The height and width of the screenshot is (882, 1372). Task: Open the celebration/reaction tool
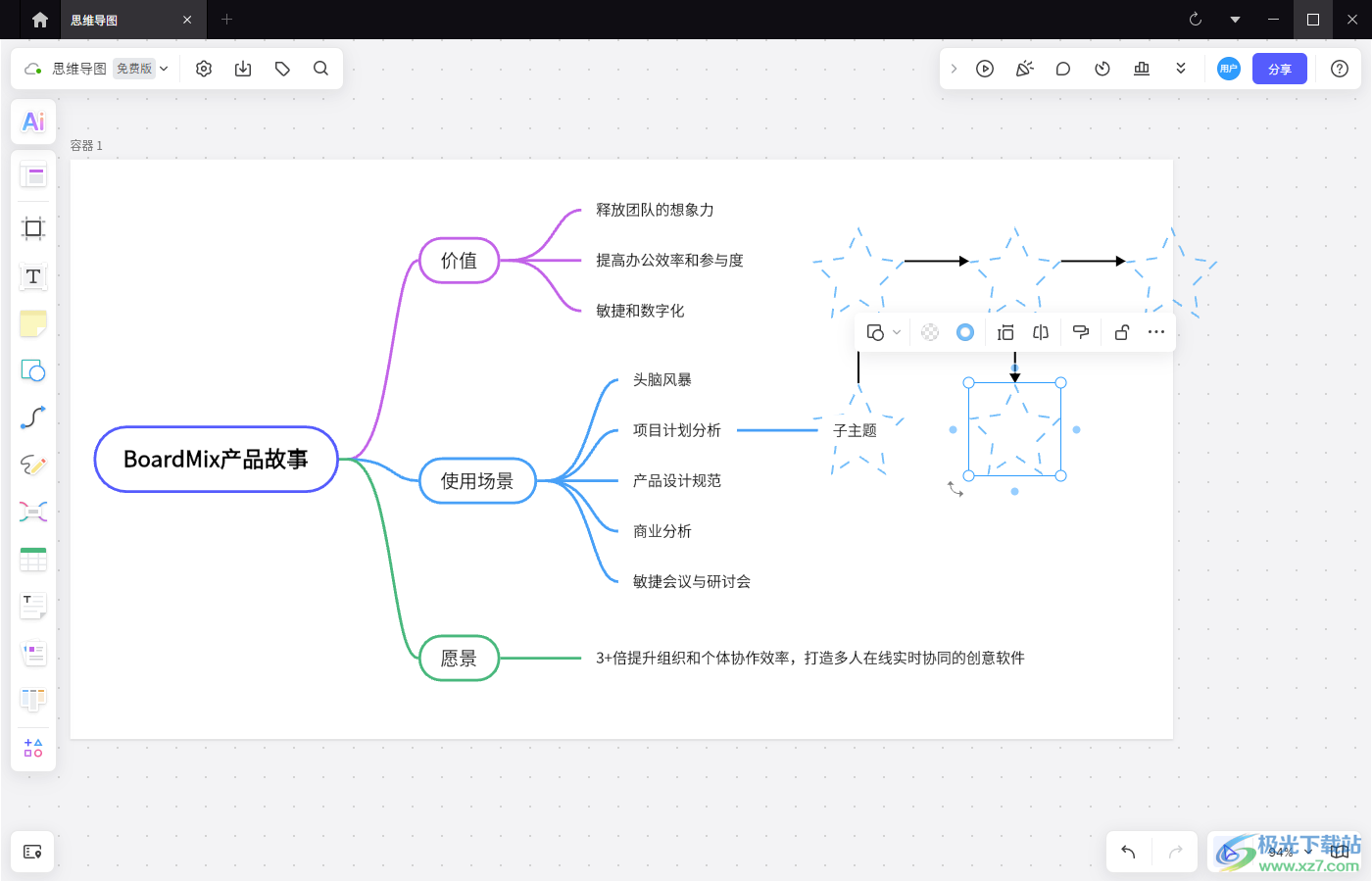pos(1024,69)
